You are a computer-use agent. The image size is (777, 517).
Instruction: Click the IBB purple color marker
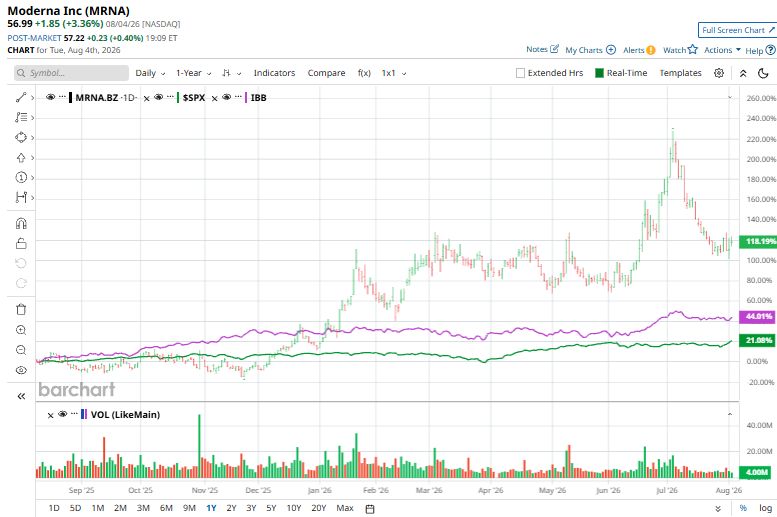point(246,98)
